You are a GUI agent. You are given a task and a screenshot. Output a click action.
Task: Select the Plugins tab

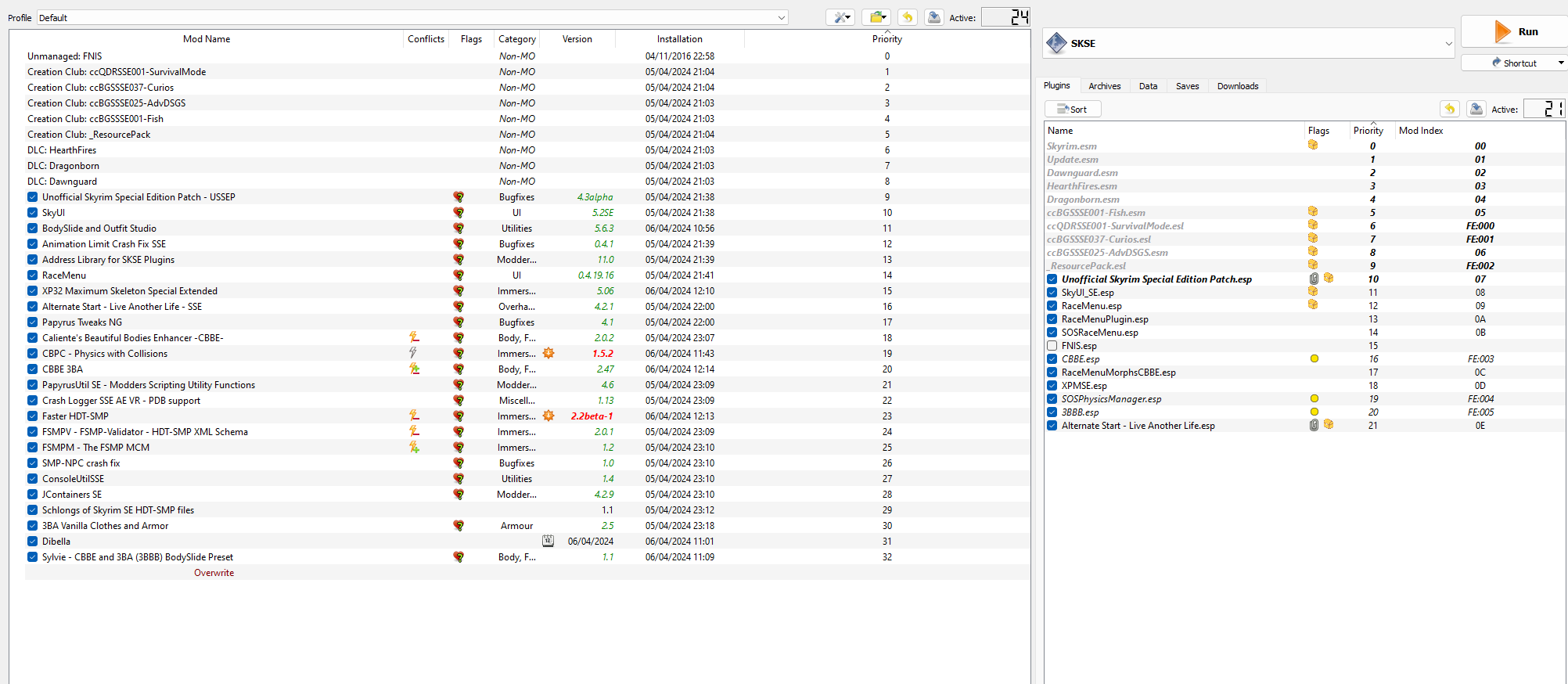click(x=1056, y=85)
